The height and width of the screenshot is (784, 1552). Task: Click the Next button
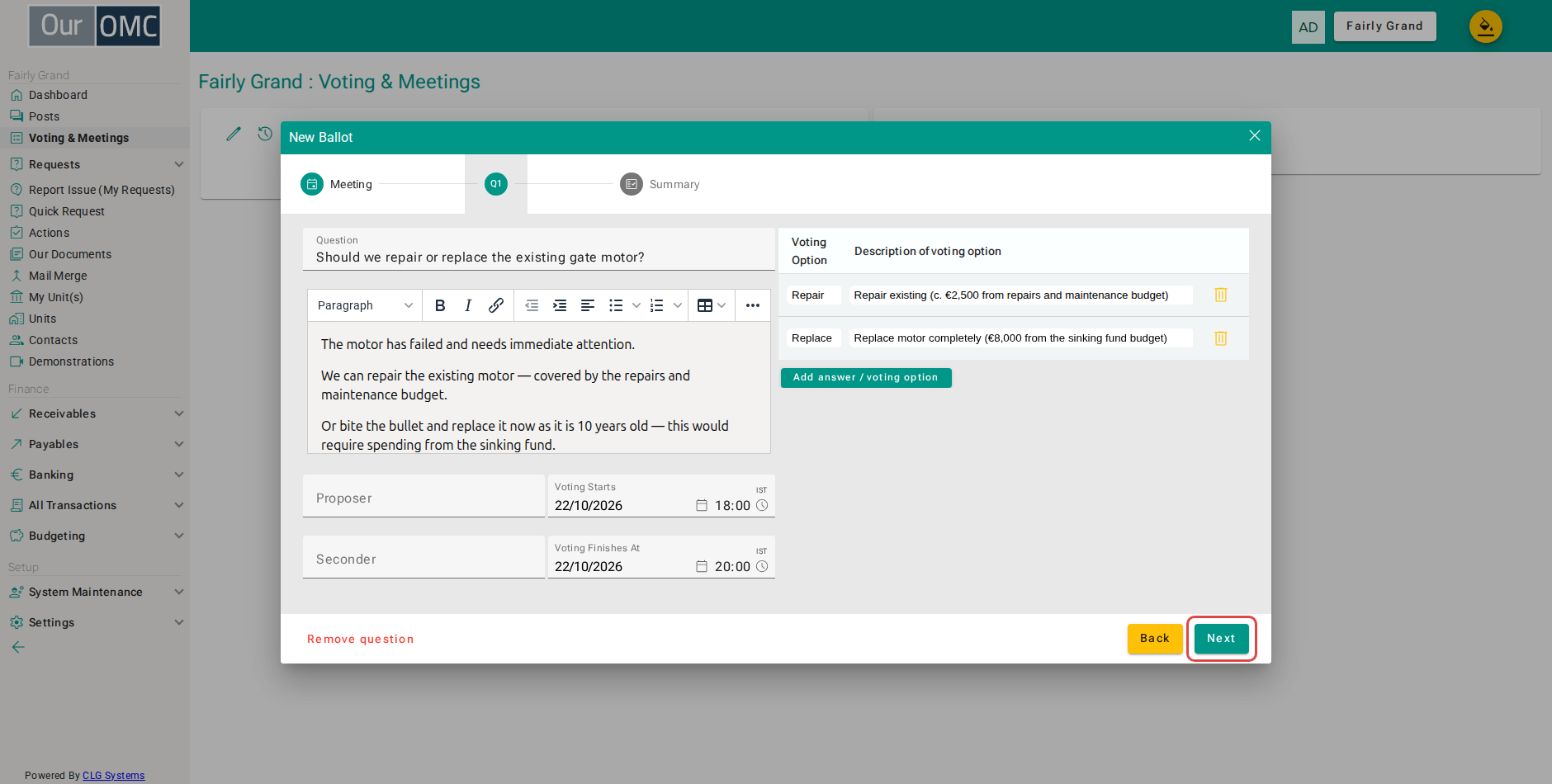tap(1221, 639)
